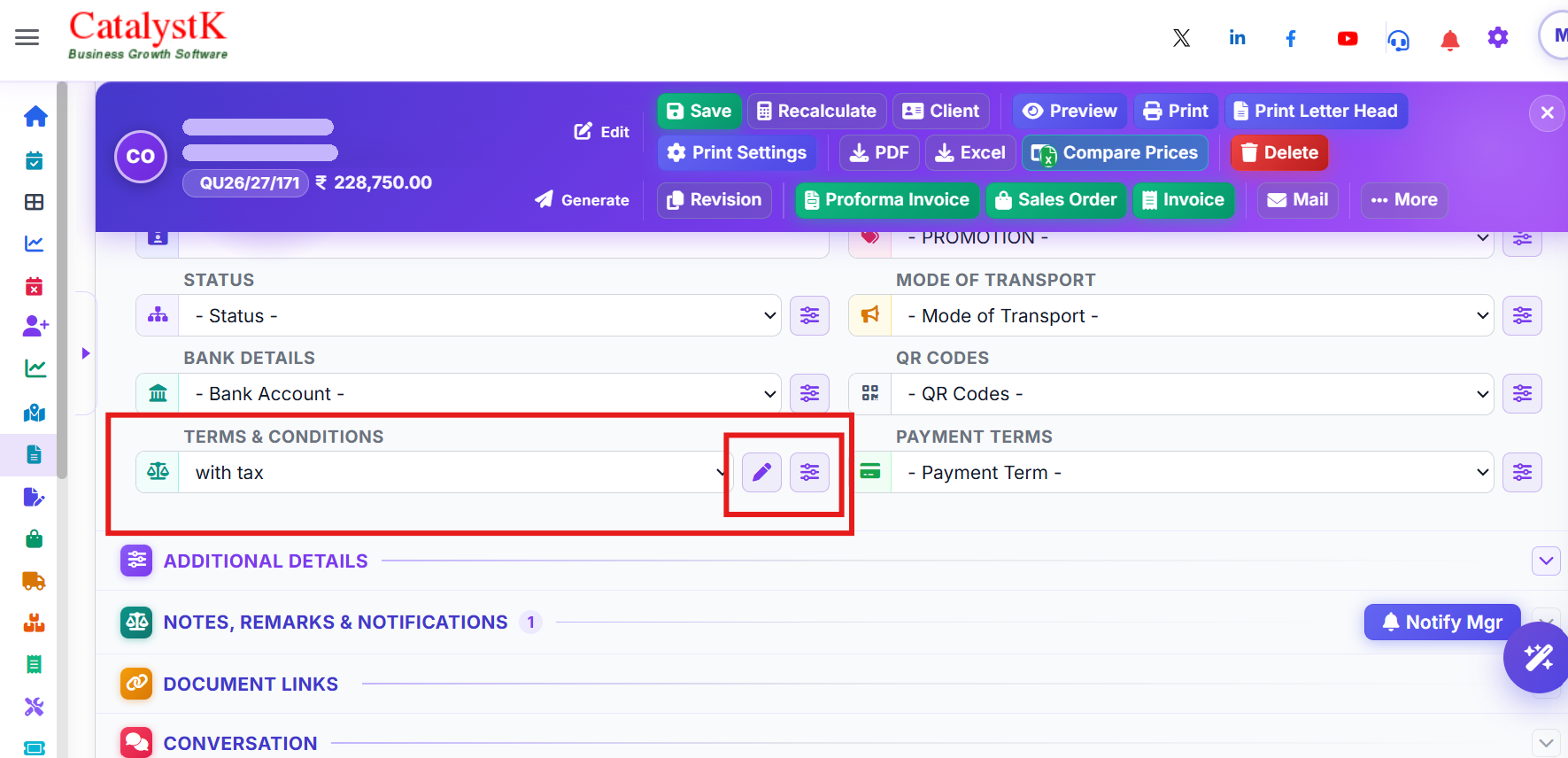Open Mode of Transport sliders icon
Screen dimensions: 1568x758
pyautogui.click(x=1522, y=315)
